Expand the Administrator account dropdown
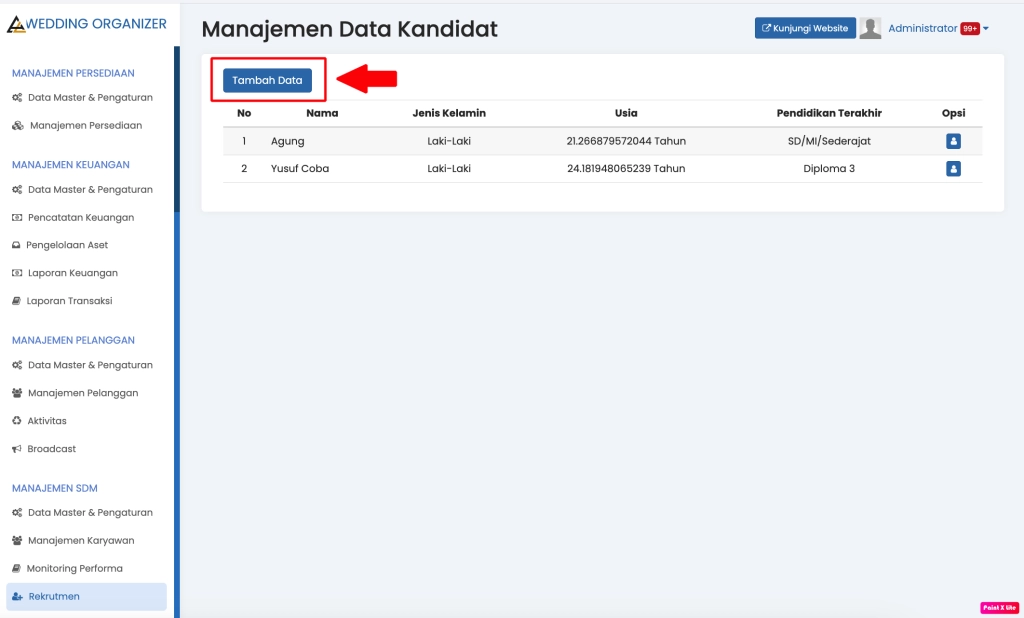This screenshot has width=1024, height=618. [x=937, y=28]
